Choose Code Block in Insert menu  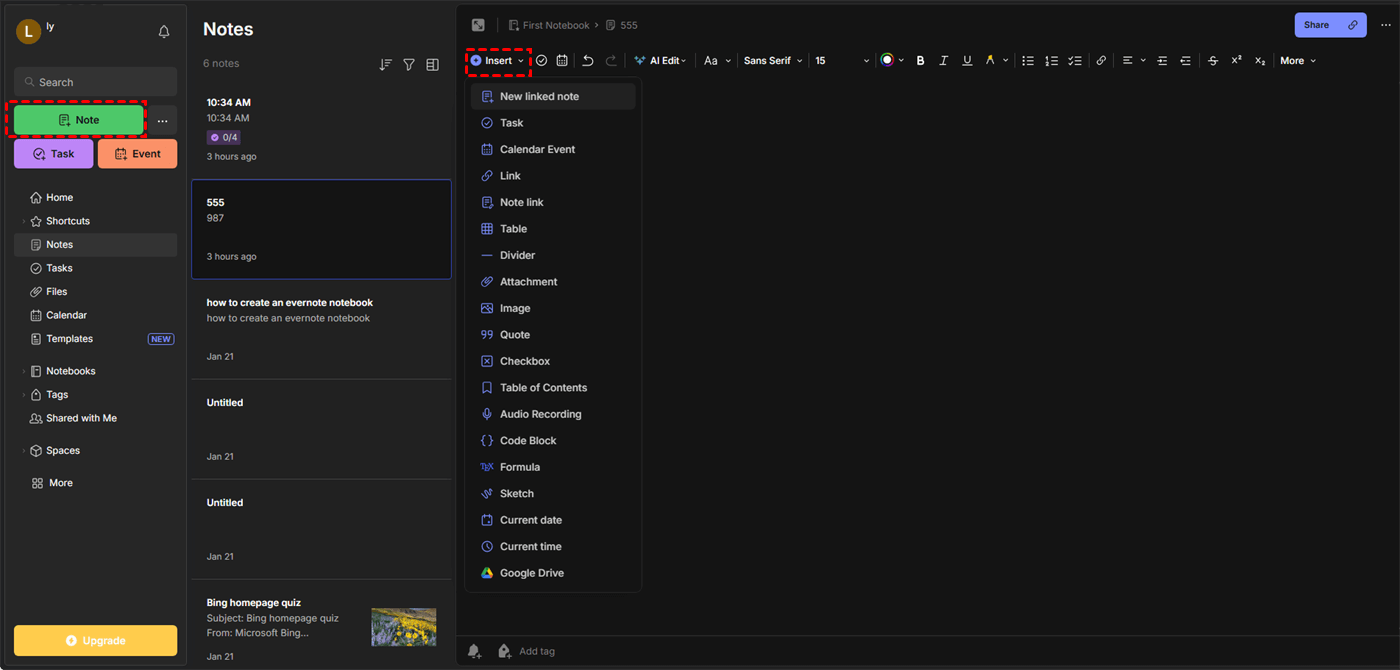click(528, 441)
